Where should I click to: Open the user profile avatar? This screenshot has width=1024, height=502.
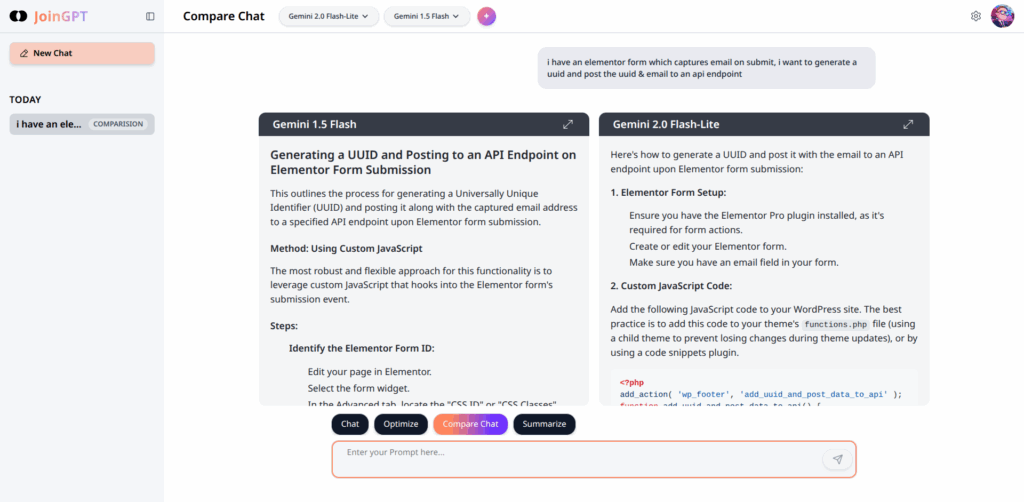pyautogui.click(x=1002, y=16)
